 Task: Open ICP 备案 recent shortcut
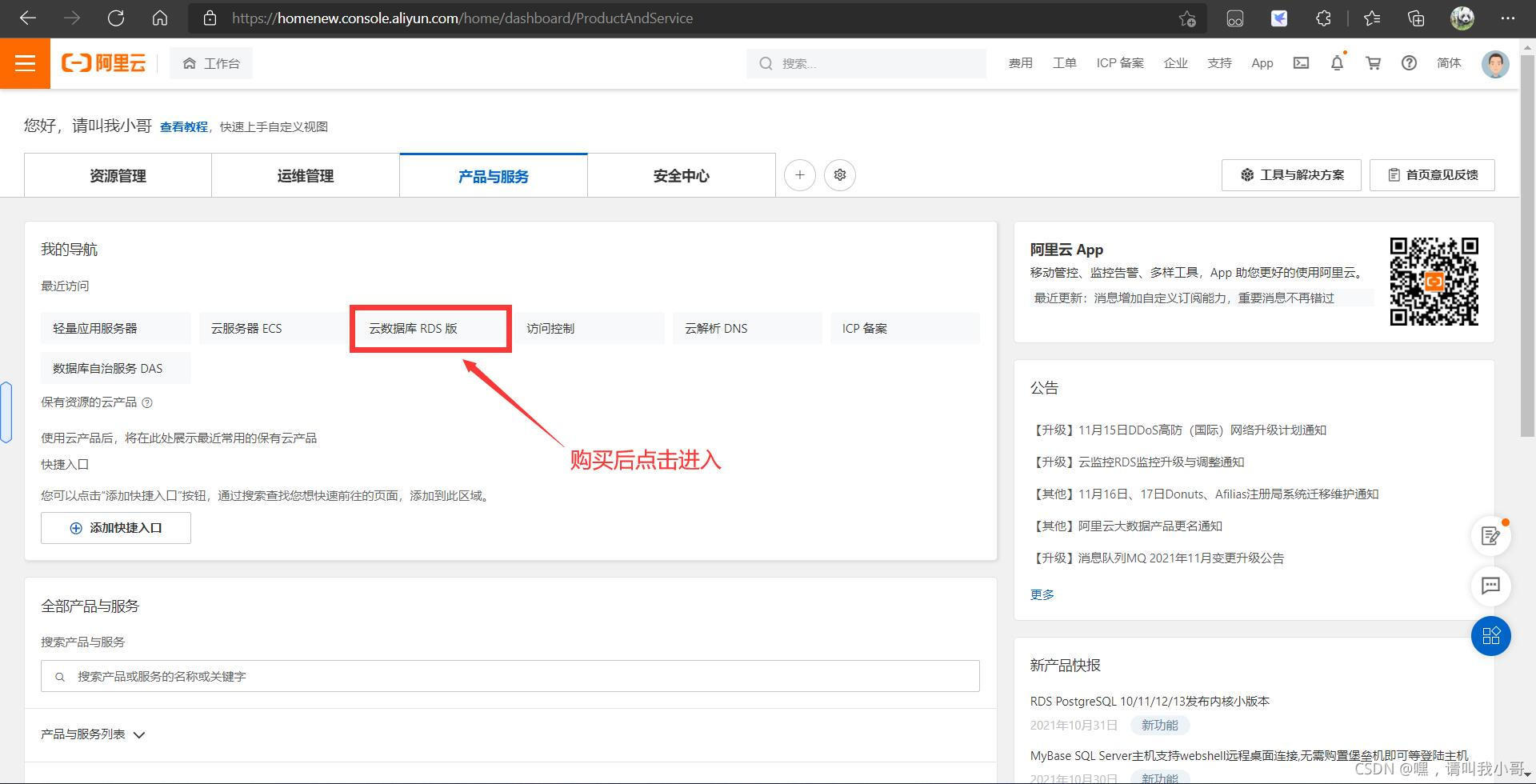click(x=905, y=328)
